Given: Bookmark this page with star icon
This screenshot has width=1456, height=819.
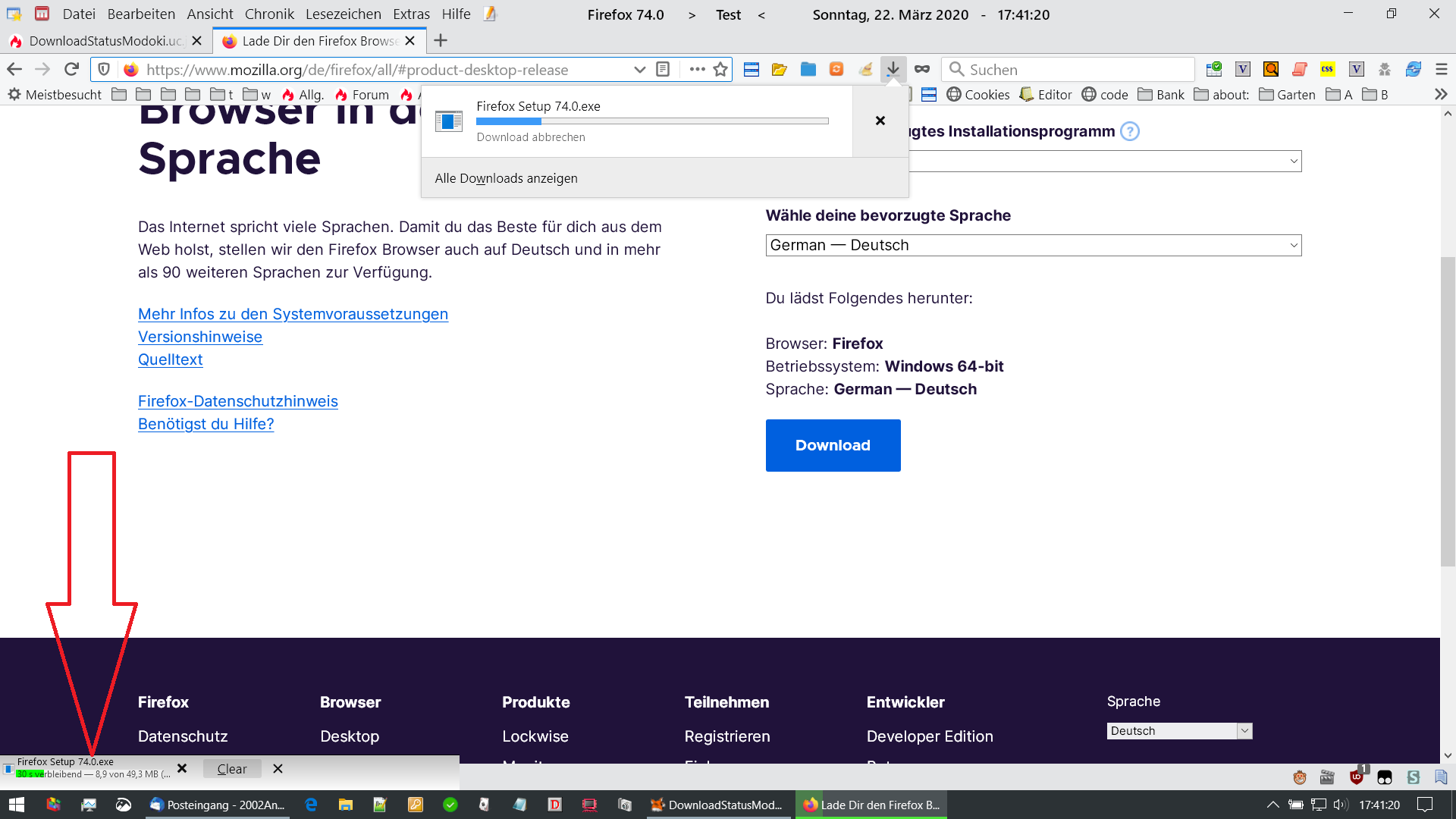Looking at the screenshot, I should [720, 69].
